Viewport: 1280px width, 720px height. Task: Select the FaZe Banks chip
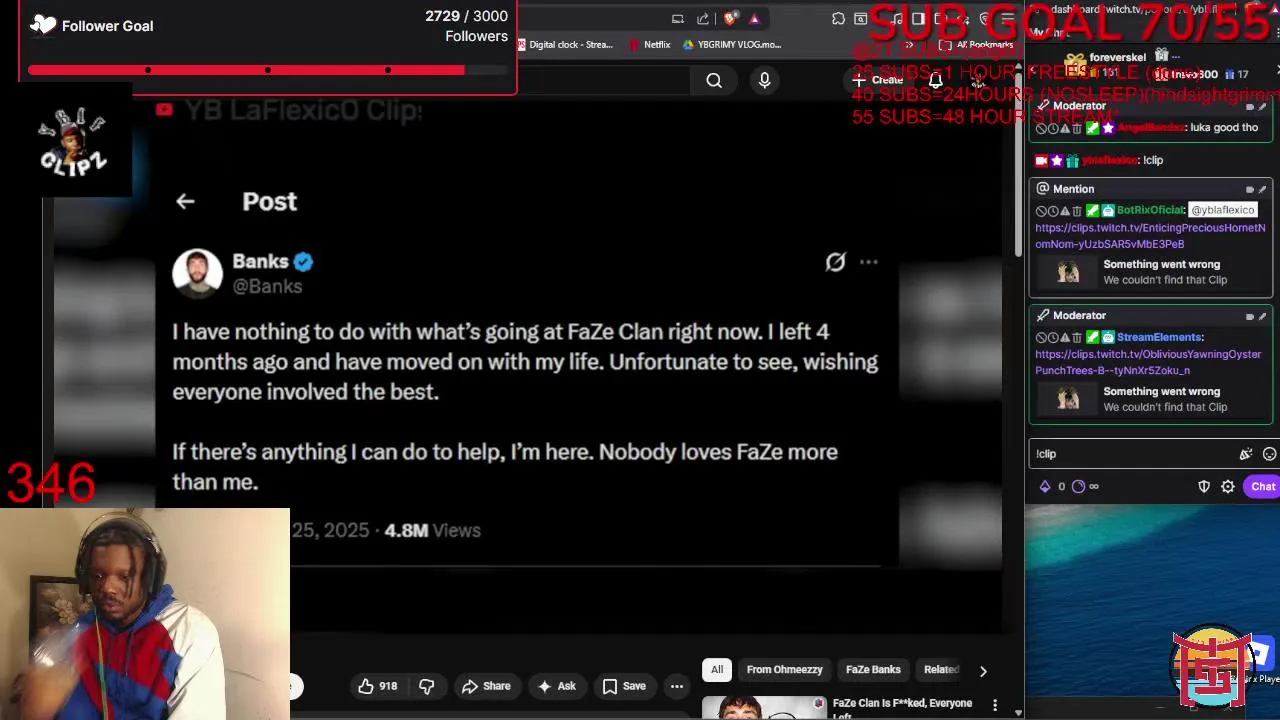[x=873, y=669]
